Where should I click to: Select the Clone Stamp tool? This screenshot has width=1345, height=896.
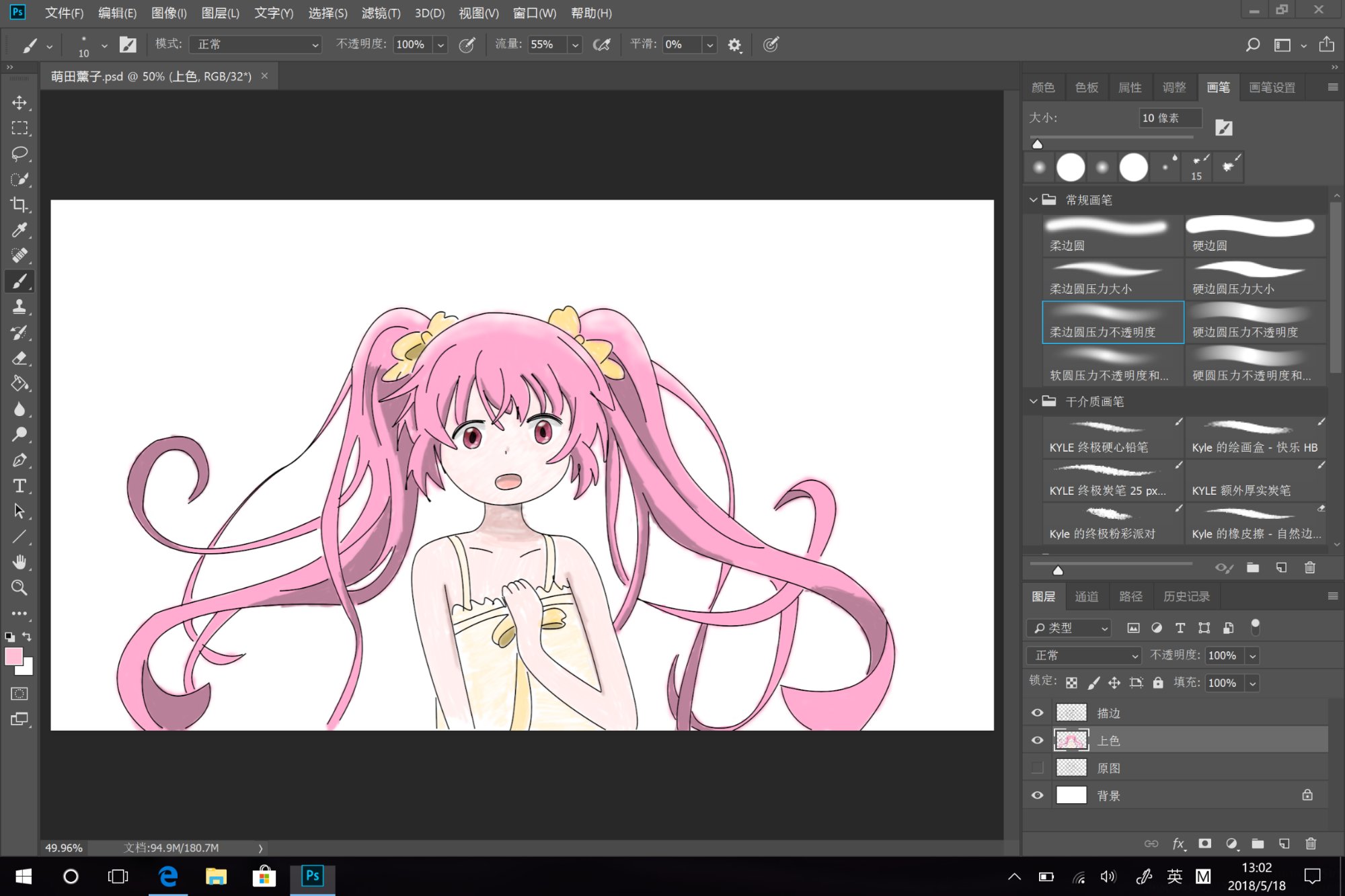point(20,307)
